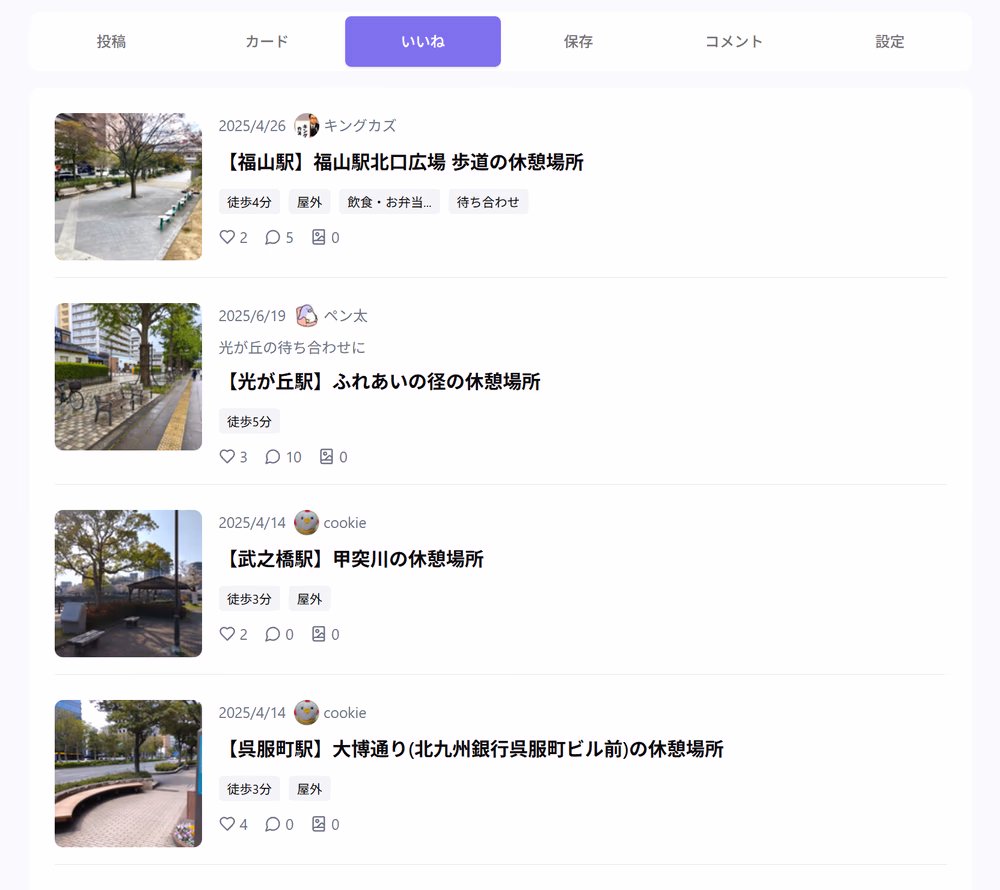Viewport: 1000px width, 890px height.
Task: Select the 投稿 tab
Action: click(x=110, y=41)
